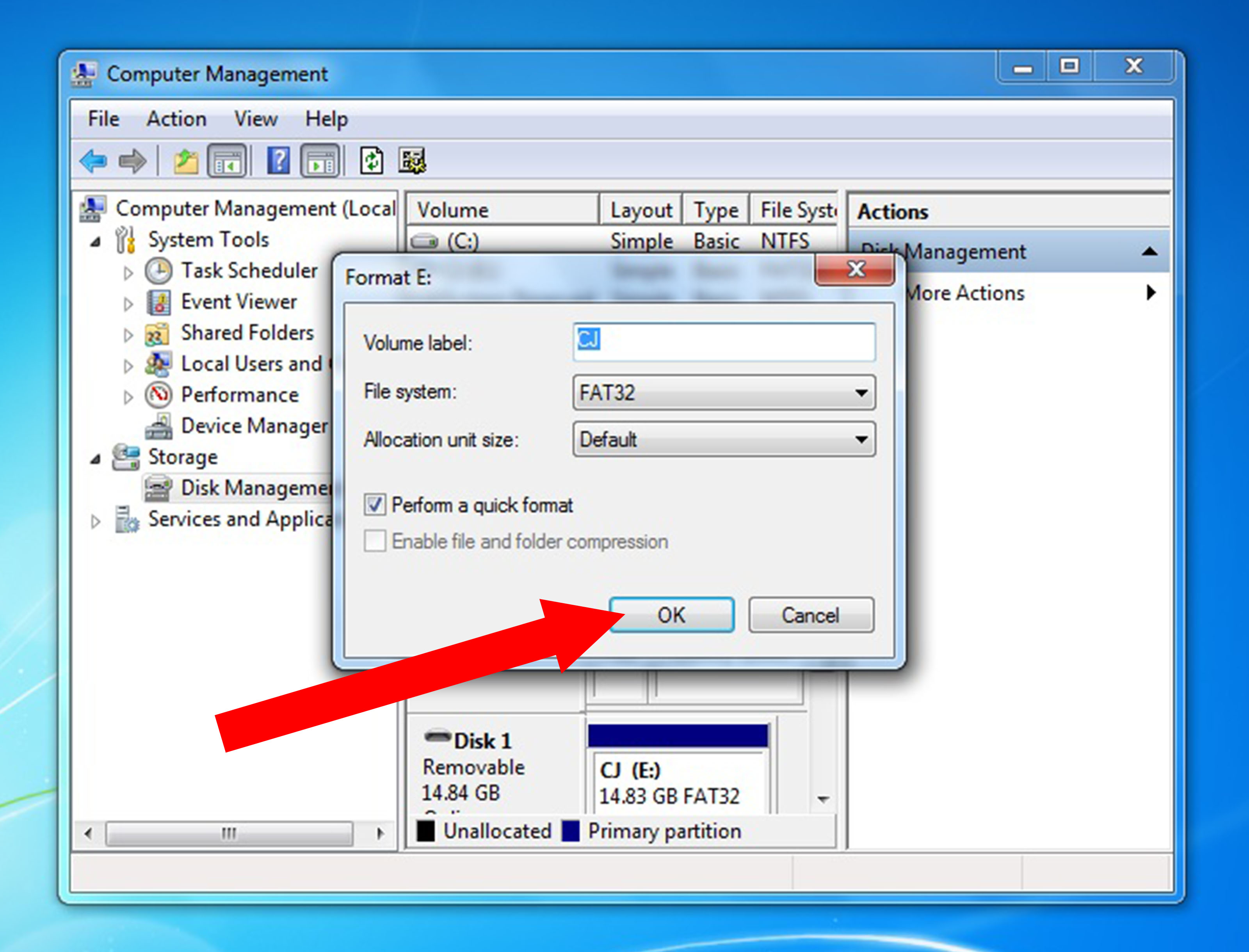Viewport: 1249px width, 952px height.
Task: Uncheck Perform a quick format
Action: tap(375, 504)
